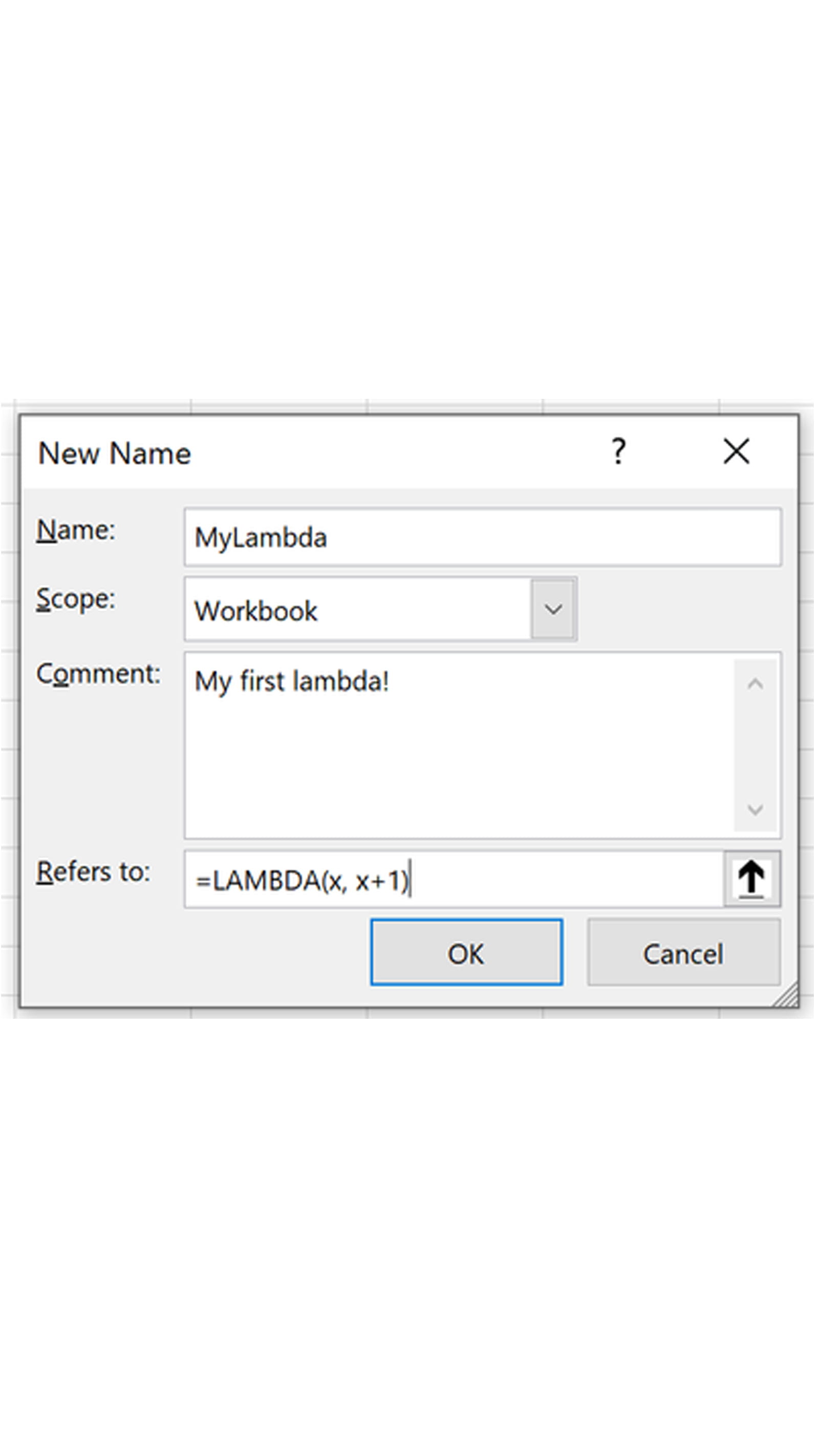Select the Workbook scope combo box
The height and width of the screenshot is (1456, 819).
[x=357, y=610]
